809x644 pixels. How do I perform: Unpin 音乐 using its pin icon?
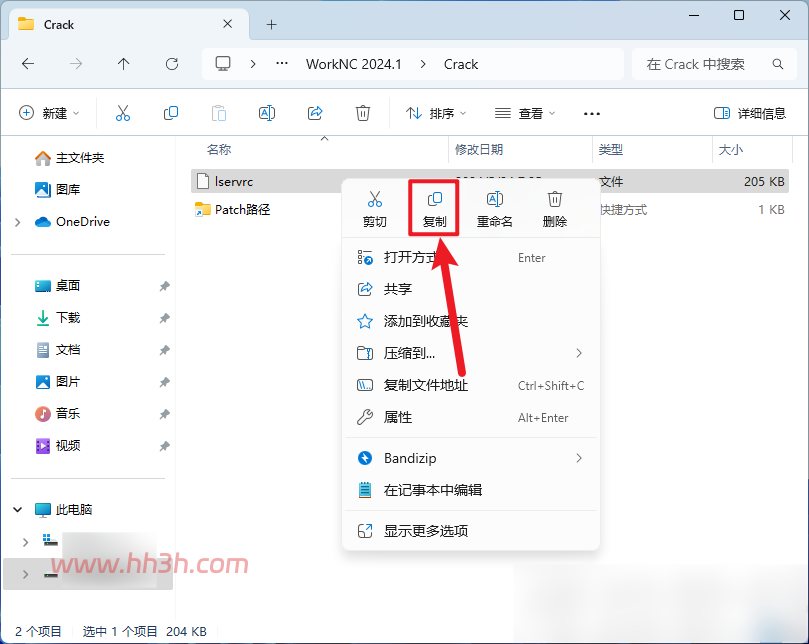pyautogui.click(x=165, y=414)
